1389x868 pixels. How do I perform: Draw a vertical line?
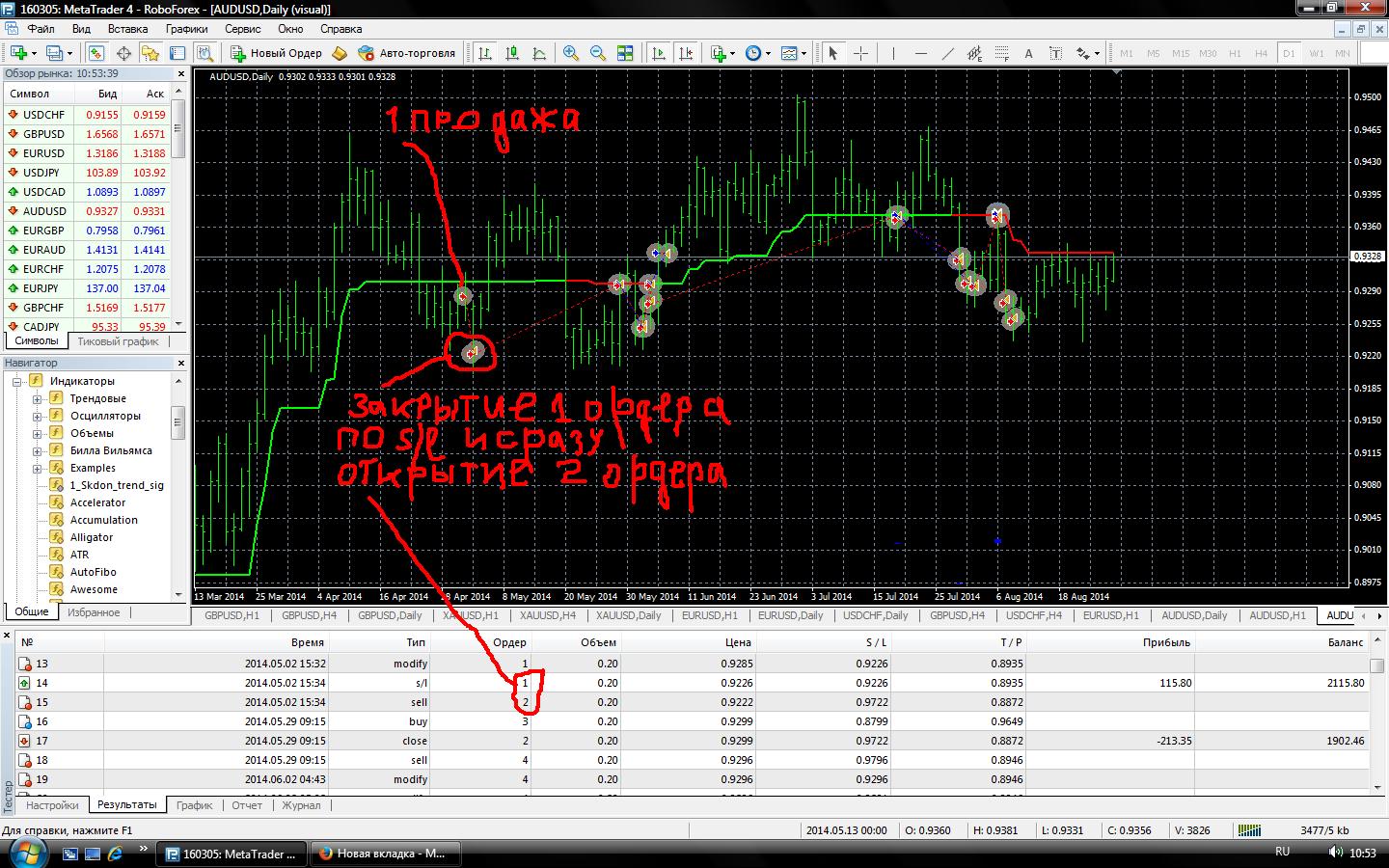pyautogui.click(x=894, y=53)
